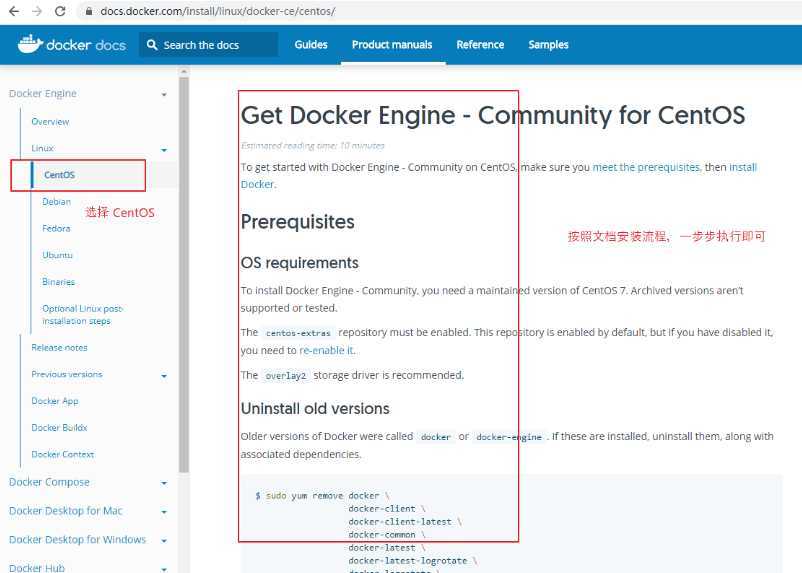Screen dimensions: 802x573
Task: Open Docker App in the sidebar
Action: pyautogui.click(x=55, y=401)
